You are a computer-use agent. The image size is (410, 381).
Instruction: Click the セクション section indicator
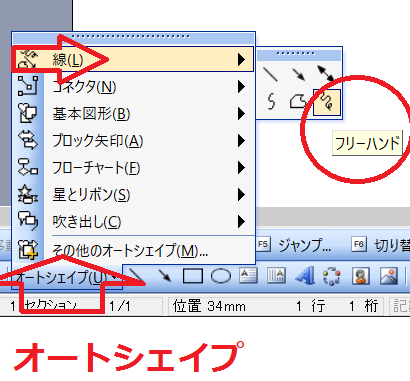point(51,306)
